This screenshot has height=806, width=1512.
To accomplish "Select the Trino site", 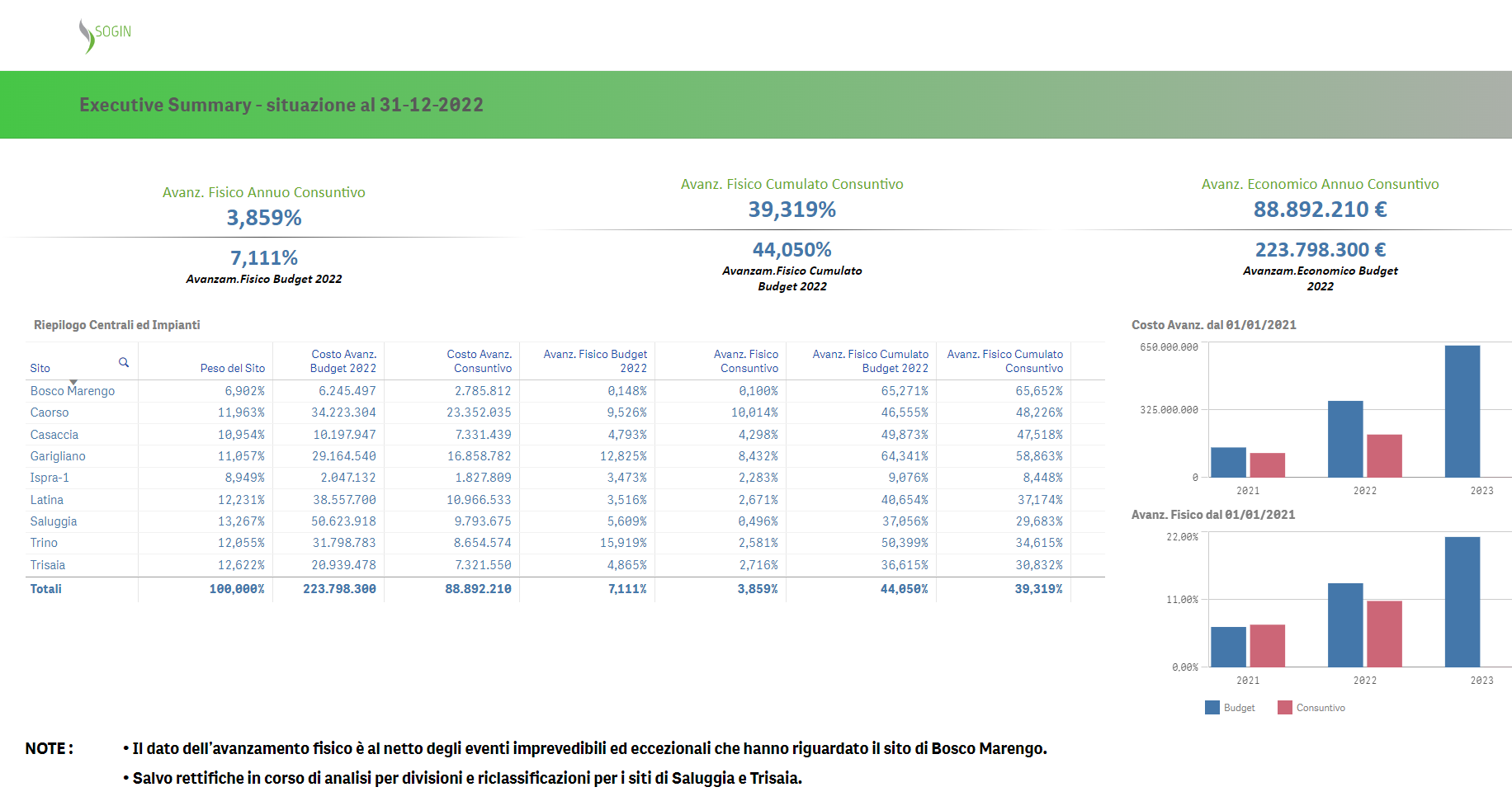I will tap(44, 543).
